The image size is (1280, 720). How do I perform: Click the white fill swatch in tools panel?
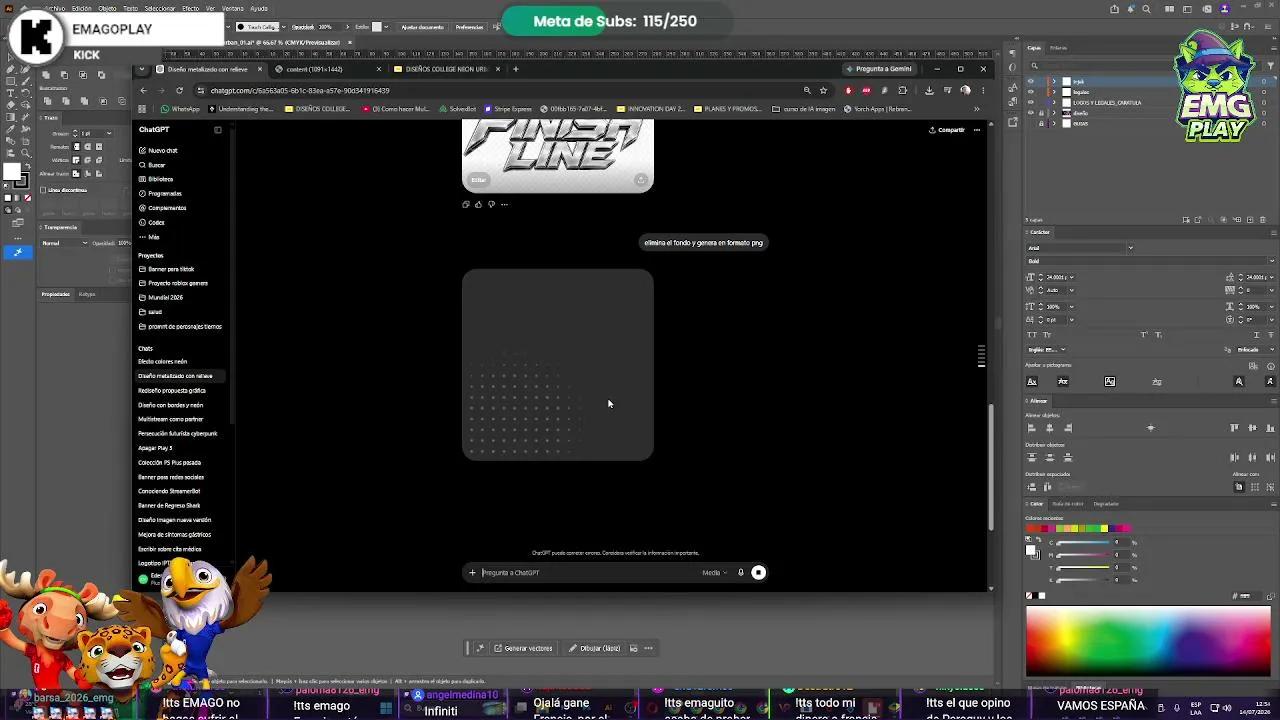[11, 173]
